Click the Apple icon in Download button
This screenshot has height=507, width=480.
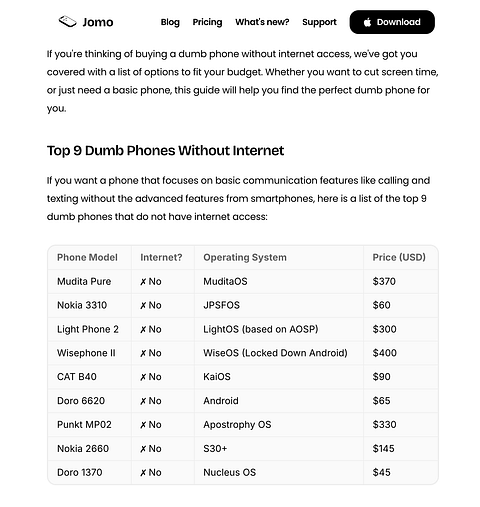(367, 22)
